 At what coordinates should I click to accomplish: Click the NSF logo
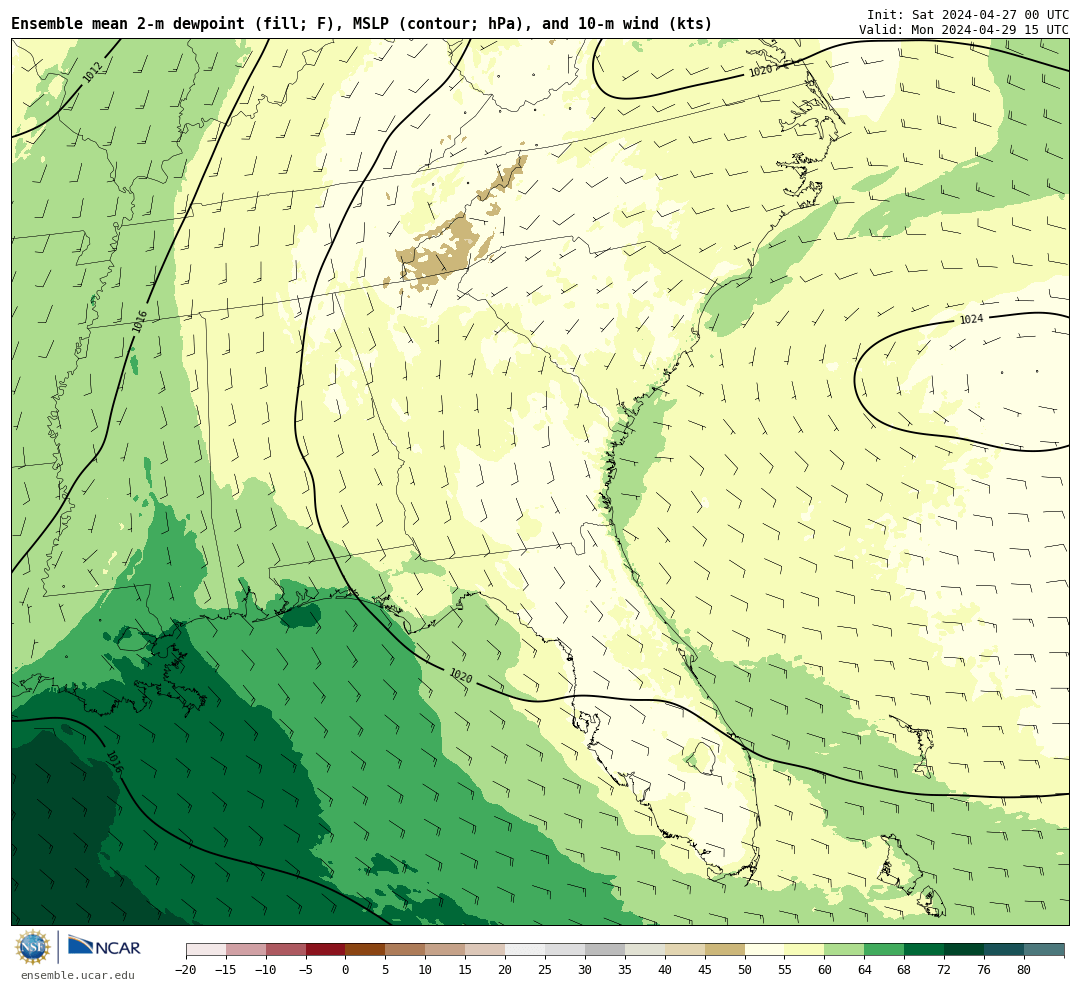pos(33,947)
